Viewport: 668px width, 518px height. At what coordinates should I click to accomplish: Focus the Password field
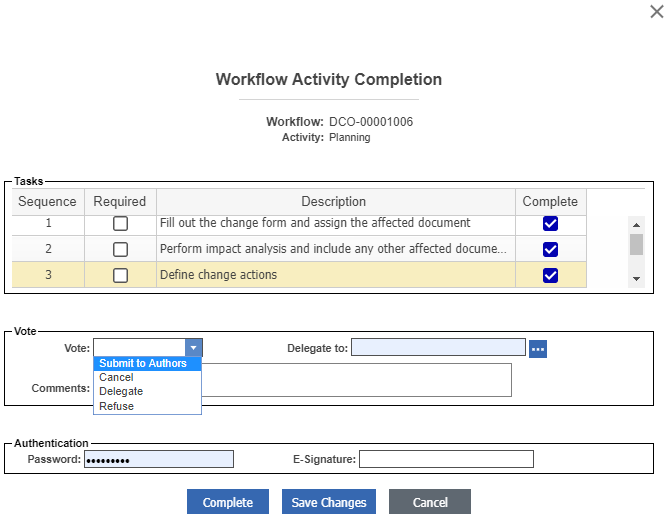[x=158, y=459]
